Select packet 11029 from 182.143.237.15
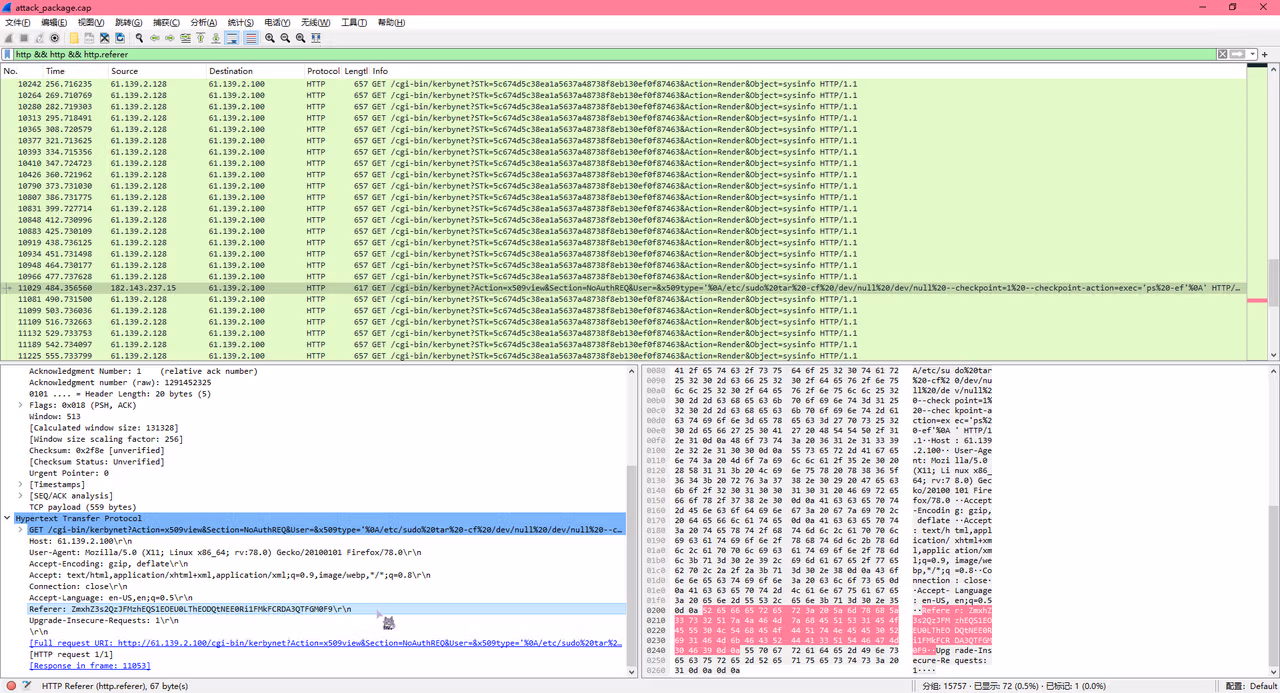 pyautogui.click(x=623, y=288)
